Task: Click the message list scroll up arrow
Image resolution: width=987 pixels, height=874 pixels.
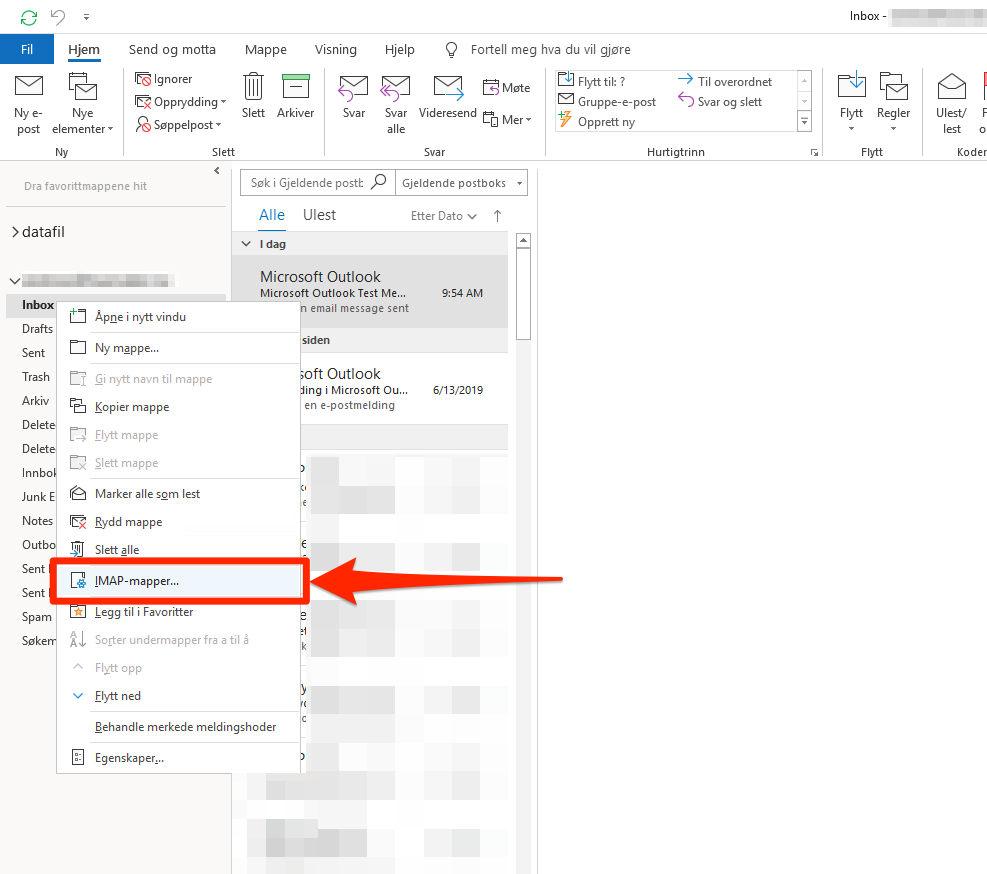Action: pos(523,241)
